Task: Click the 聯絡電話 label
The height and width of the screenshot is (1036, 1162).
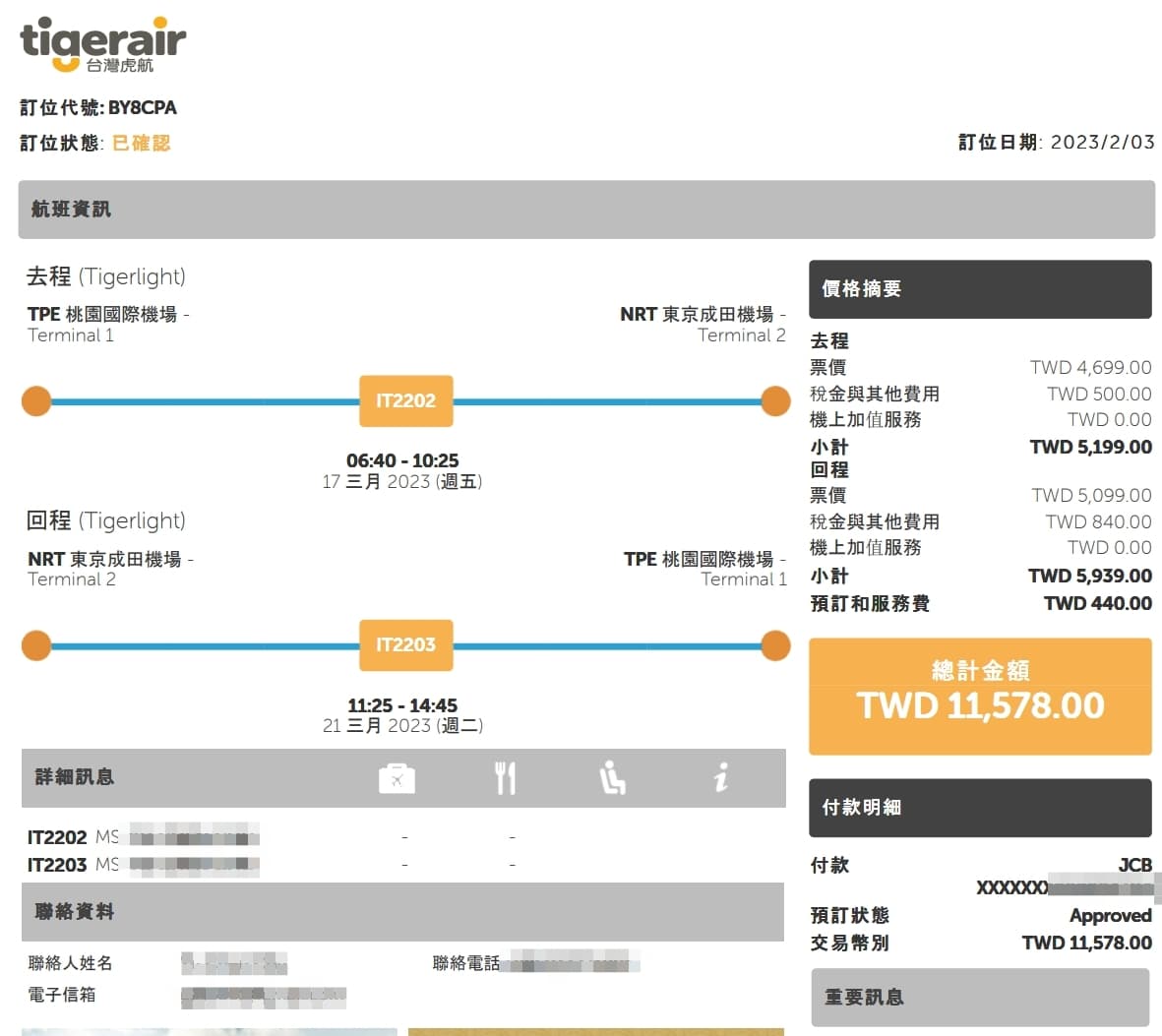Action: pyautogui.click(x=466, y=962)
